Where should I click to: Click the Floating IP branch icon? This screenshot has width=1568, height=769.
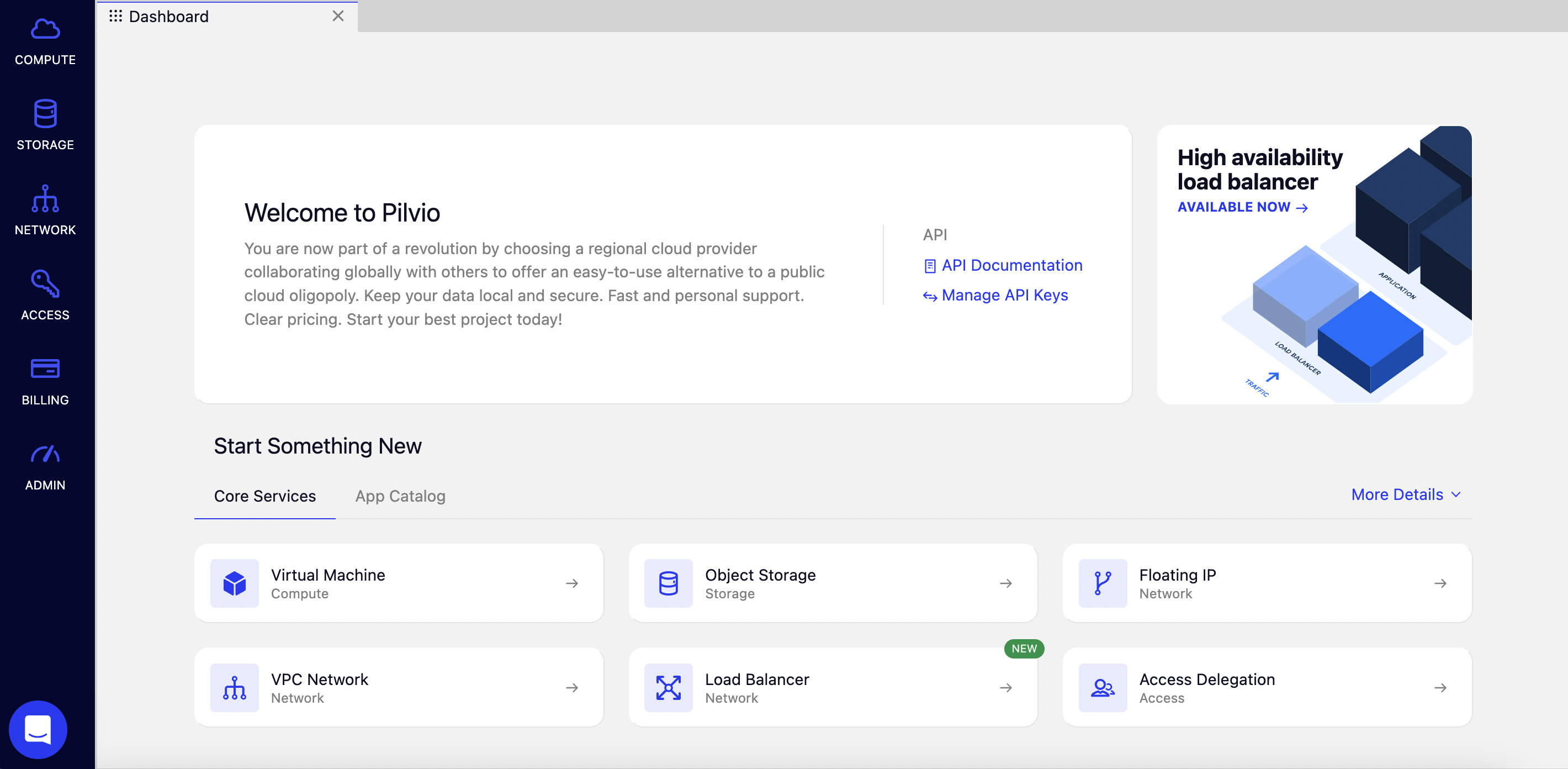click(x=1103, y=583)
